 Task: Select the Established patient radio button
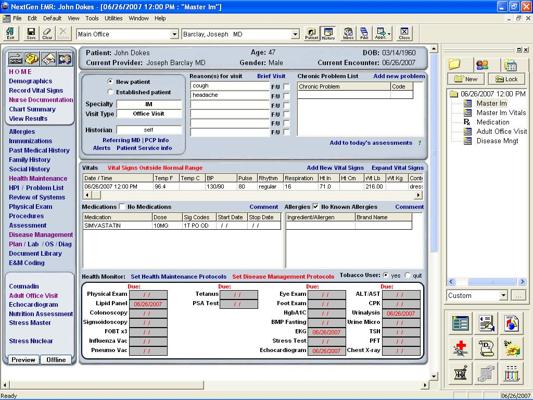(110, 92)
